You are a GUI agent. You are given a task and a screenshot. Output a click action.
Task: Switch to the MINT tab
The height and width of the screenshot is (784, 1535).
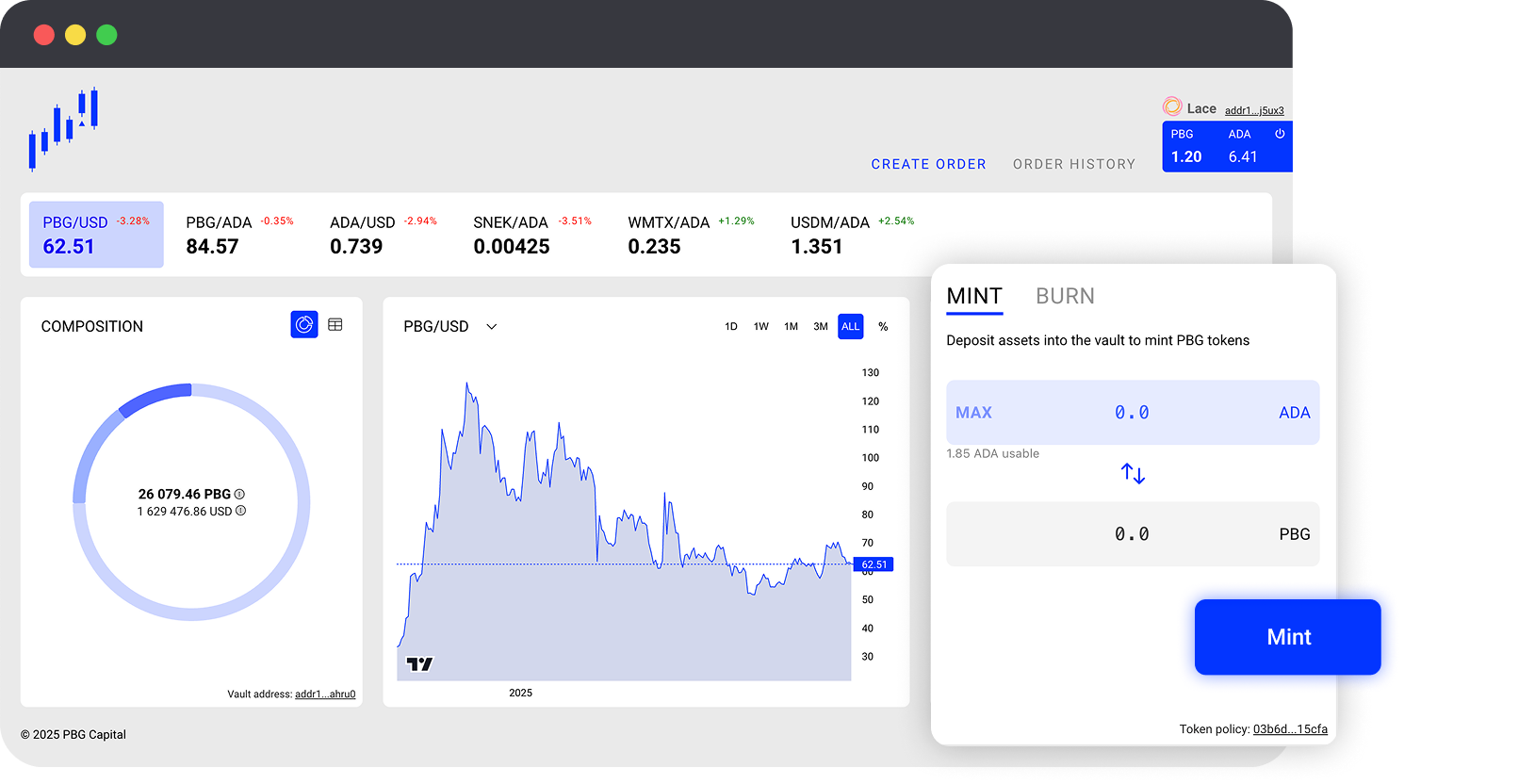pos(974,296)
